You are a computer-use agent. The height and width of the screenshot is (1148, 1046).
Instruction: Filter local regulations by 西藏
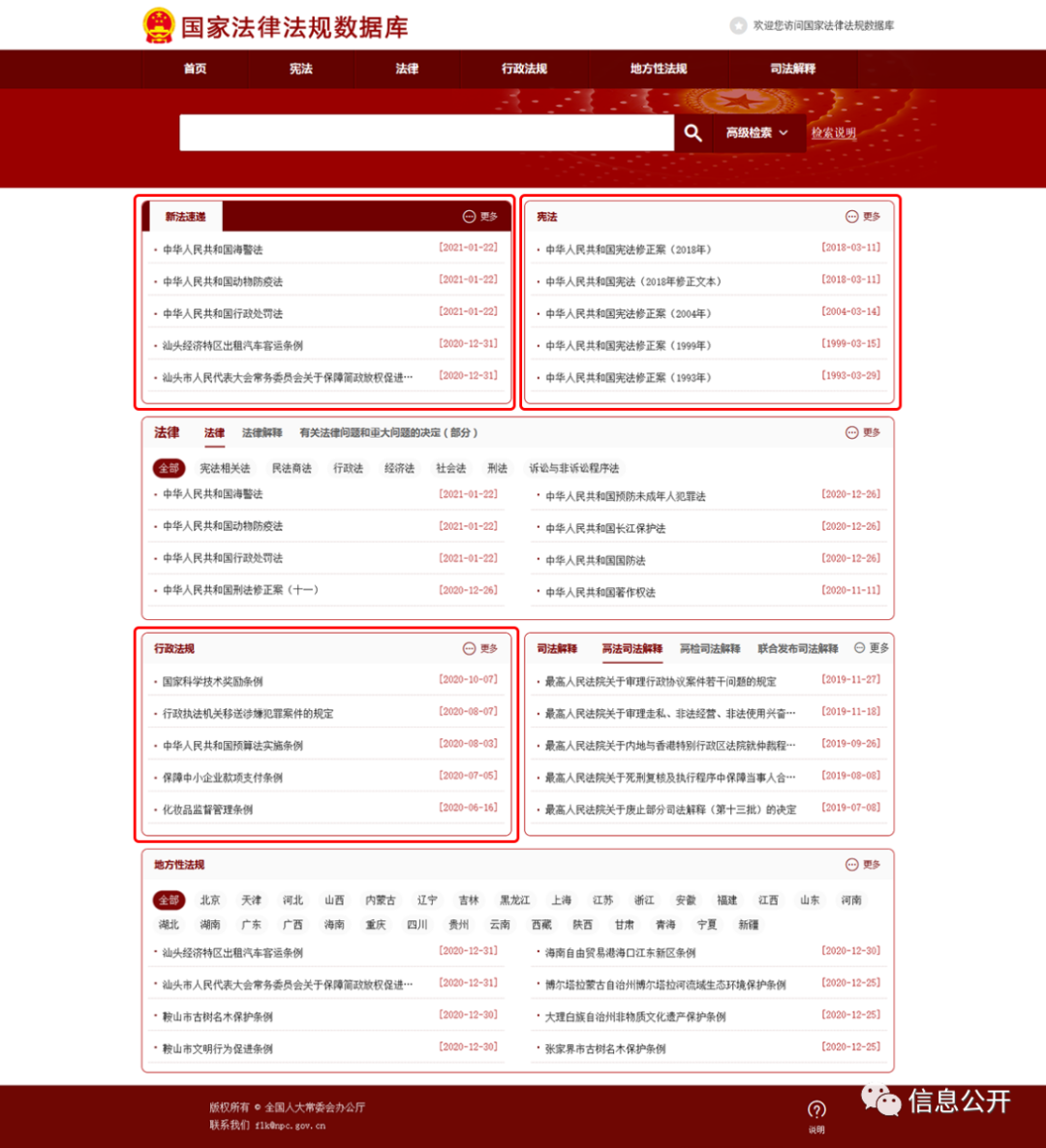(541, 924)
